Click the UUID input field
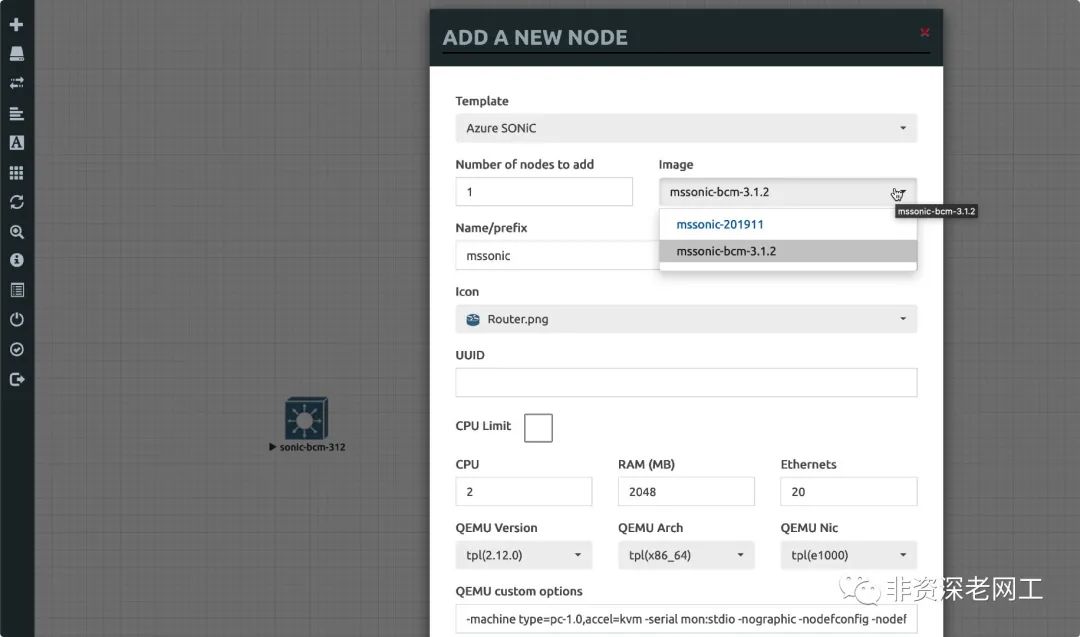The image size is (1080, 637). pyautogui.click(x=686, y=383)
